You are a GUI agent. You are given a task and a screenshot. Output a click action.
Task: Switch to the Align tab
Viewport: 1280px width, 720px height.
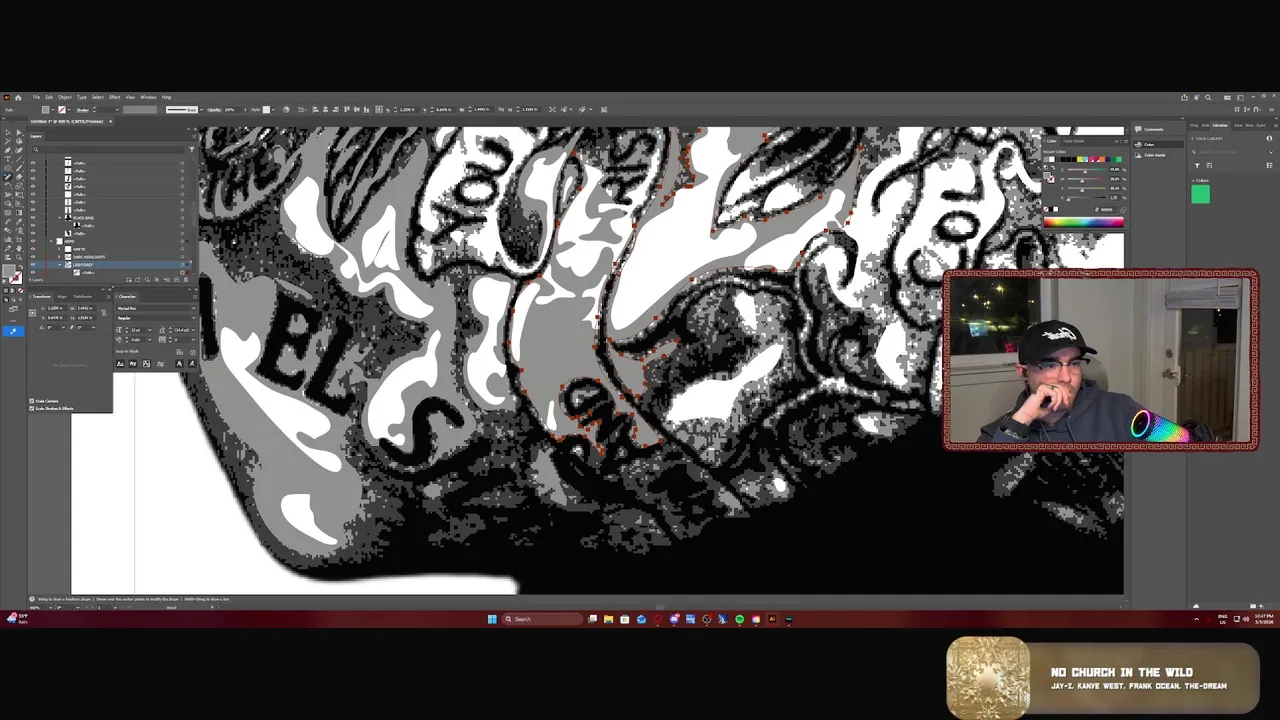(62, 297)
